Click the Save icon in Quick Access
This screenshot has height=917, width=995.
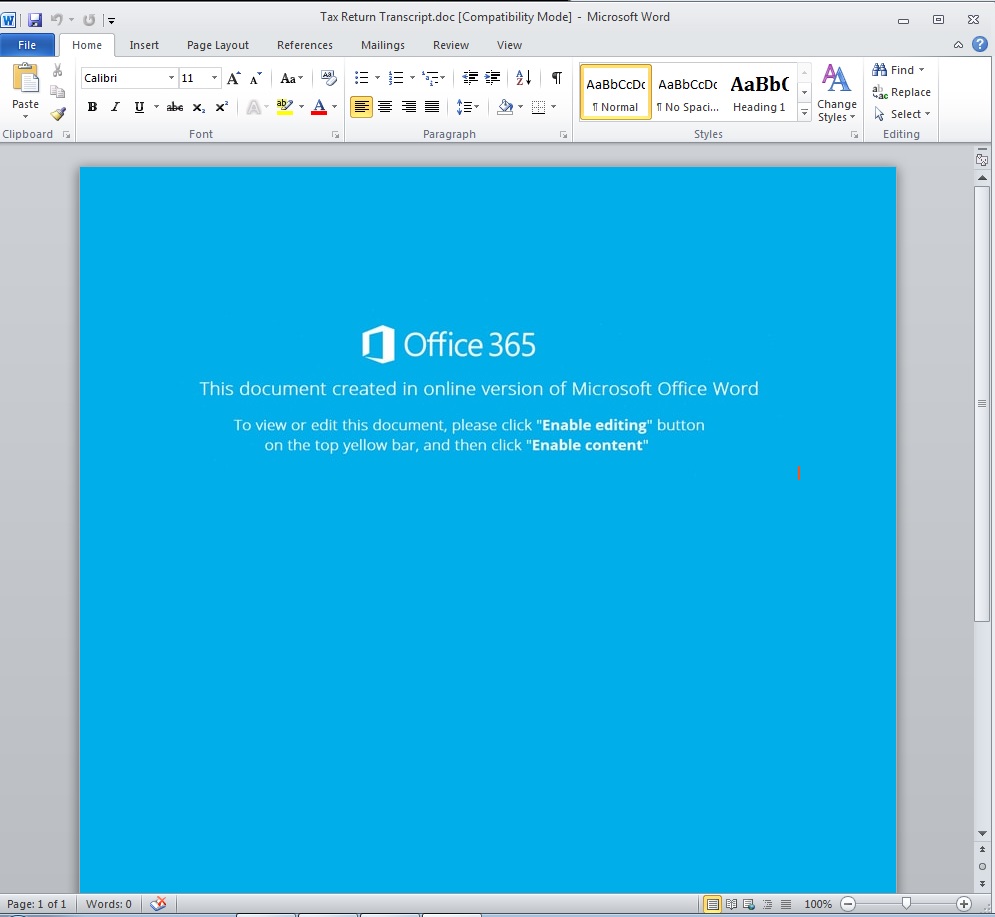click(x=35, y=20)
